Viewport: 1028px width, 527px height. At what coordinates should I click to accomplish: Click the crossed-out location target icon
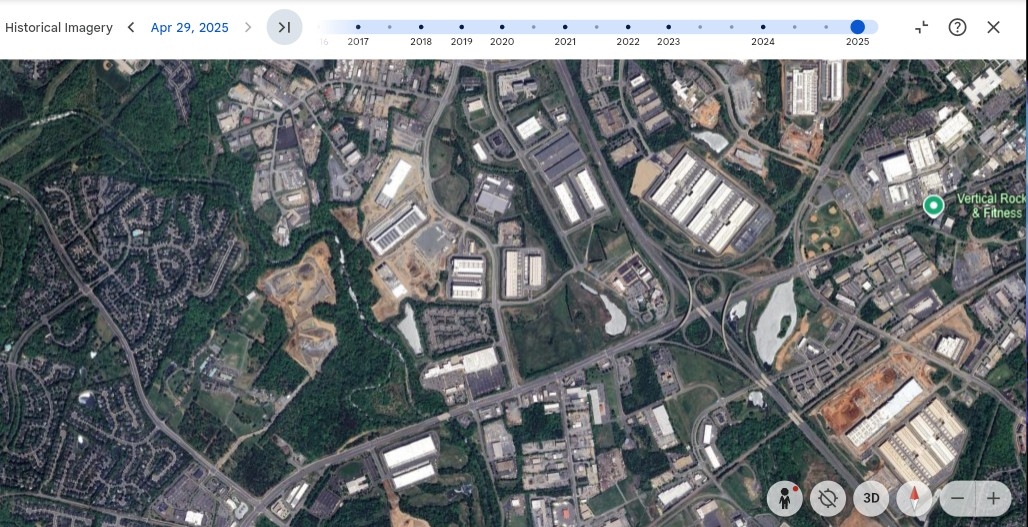[x=828, y=498]
